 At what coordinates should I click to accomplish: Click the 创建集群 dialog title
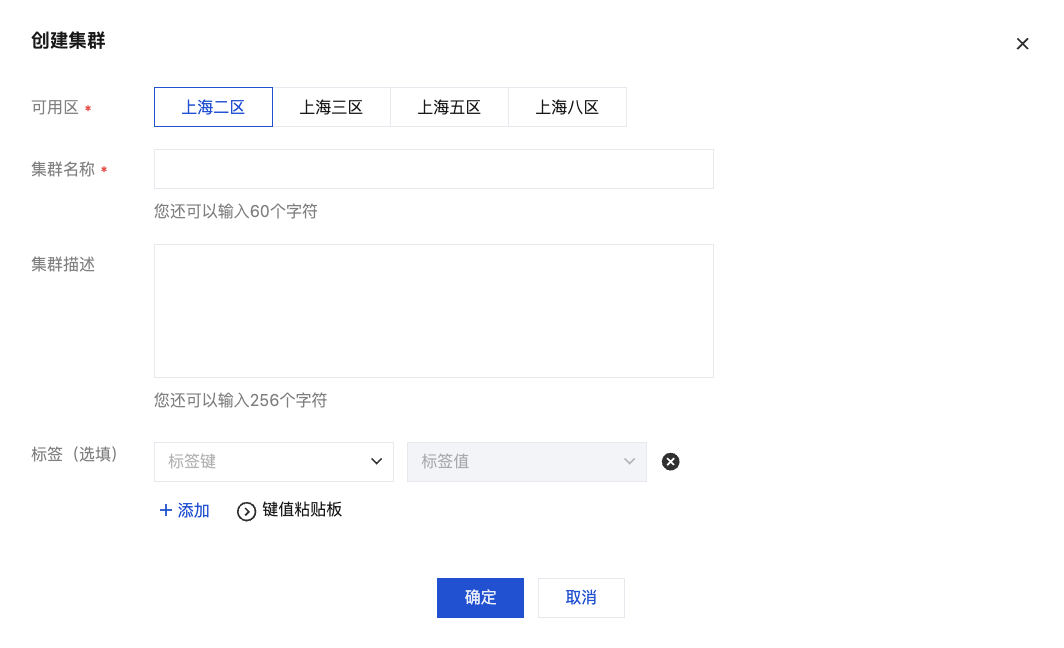pyautogui.click(x=68, y=41)
